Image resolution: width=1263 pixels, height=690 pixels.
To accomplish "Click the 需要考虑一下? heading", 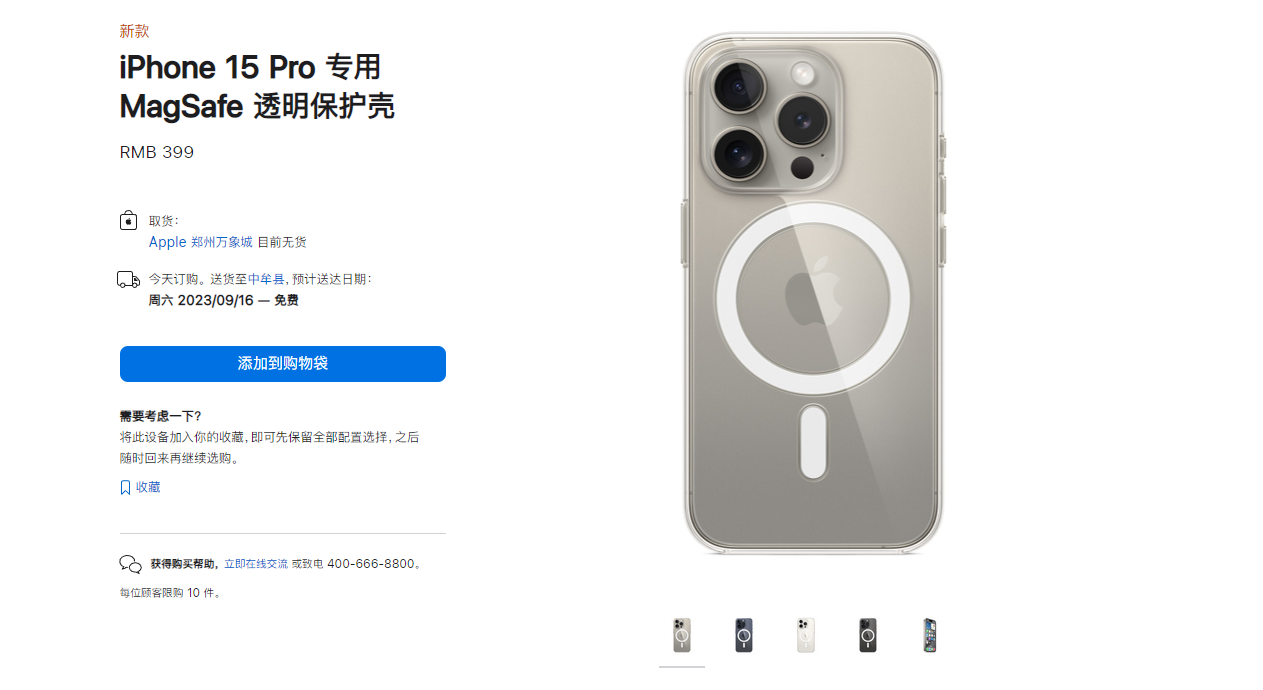I will pyautogui.click(x=160, y=416).
